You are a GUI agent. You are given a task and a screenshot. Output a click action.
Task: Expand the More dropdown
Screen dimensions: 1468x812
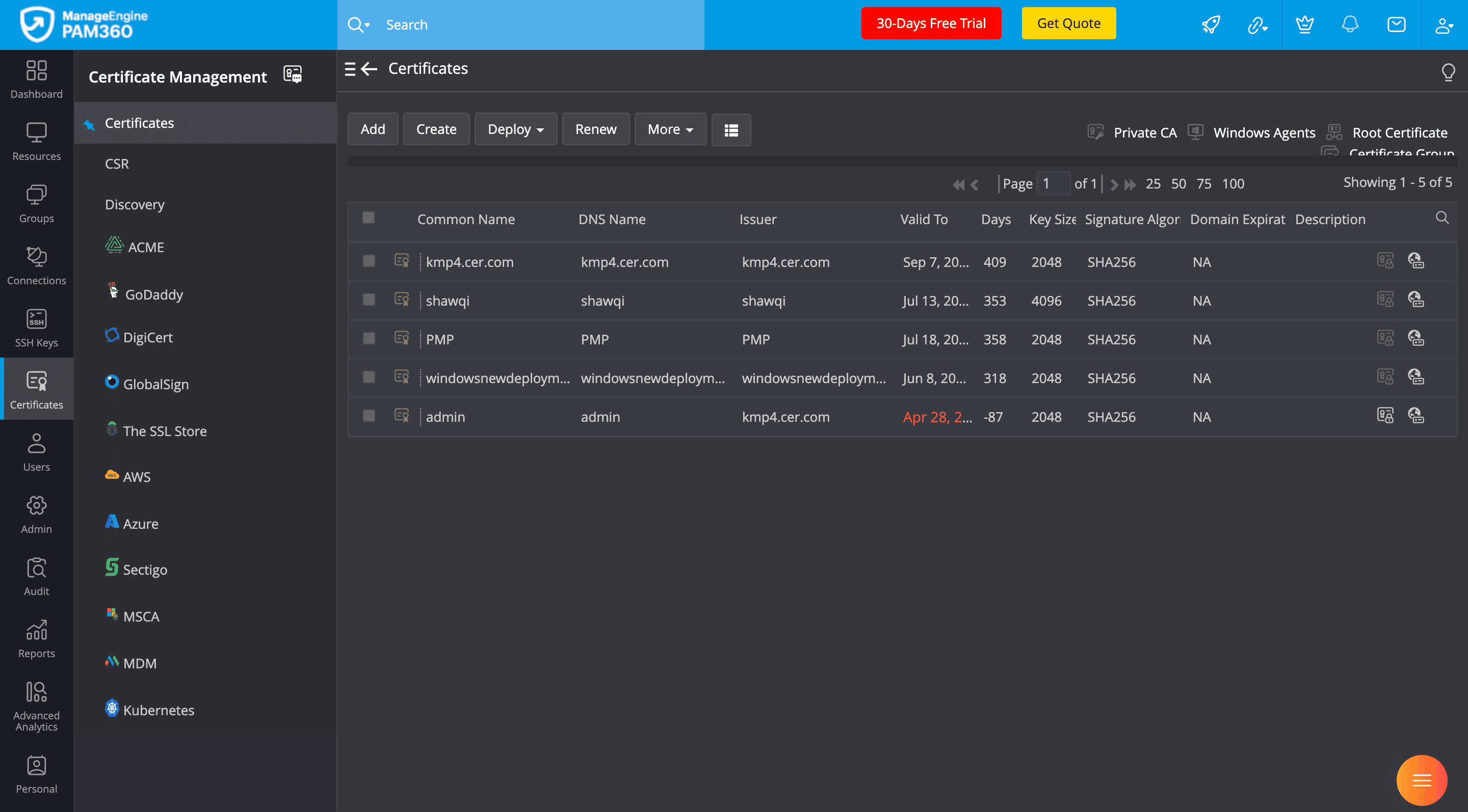pos(670,129)
